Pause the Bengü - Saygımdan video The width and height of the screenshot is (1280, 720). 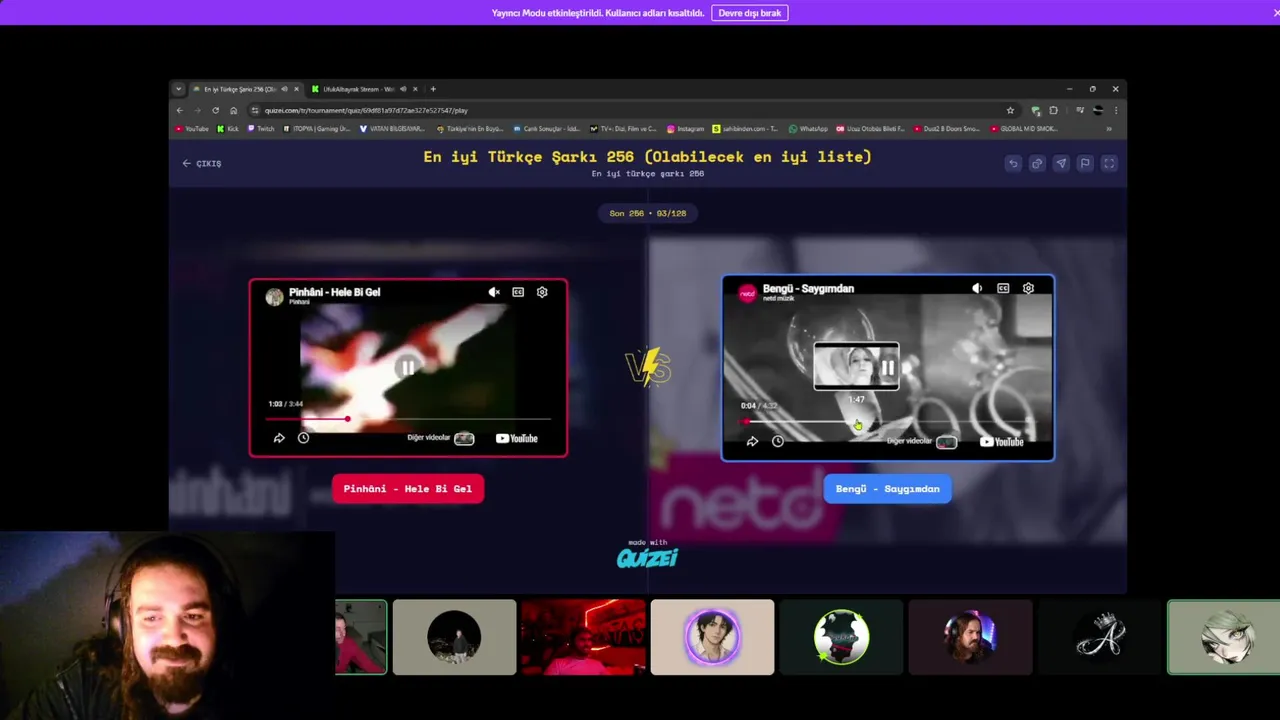point(888,368)
